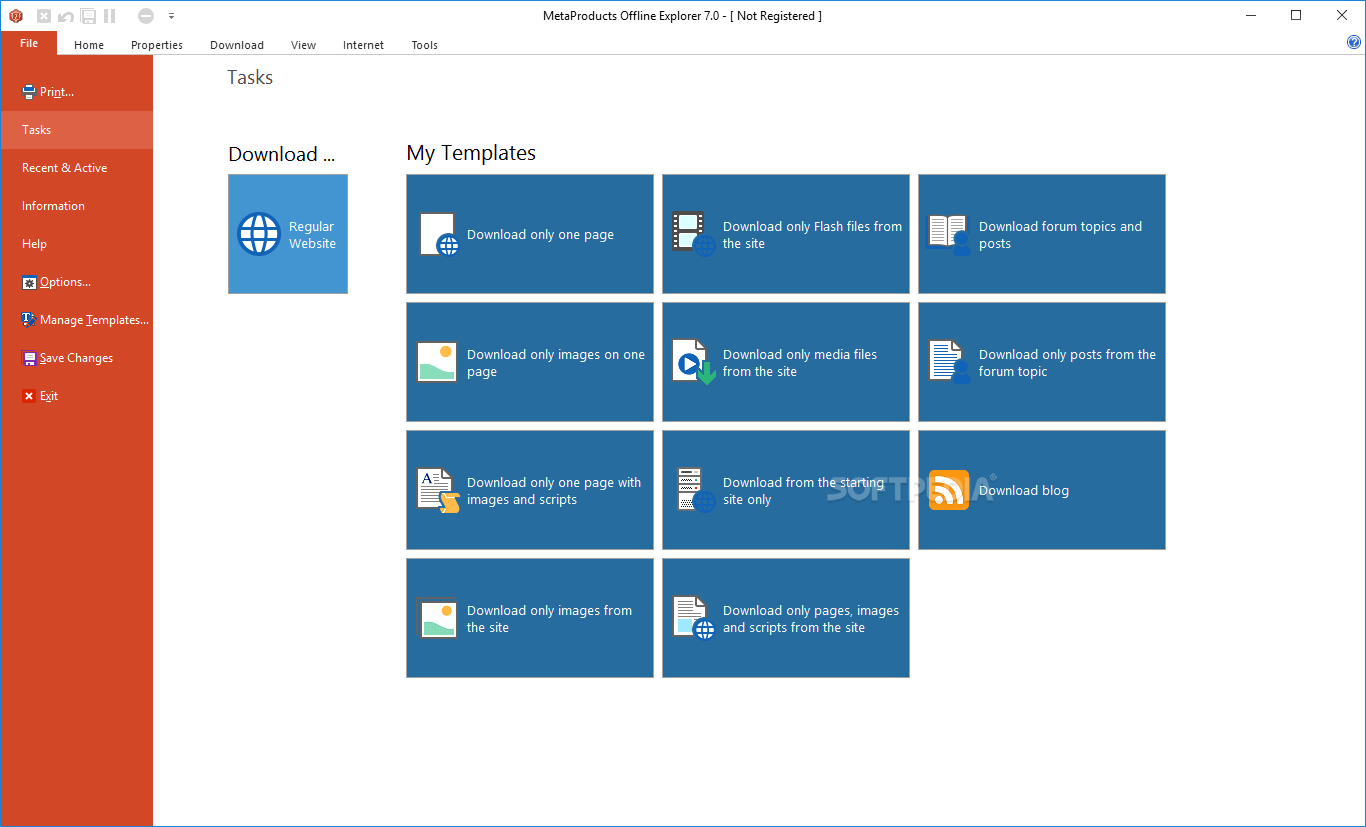Pick 'Download only one page with images and scripts'
The image size is (1366, 827).
coord(530,490)
